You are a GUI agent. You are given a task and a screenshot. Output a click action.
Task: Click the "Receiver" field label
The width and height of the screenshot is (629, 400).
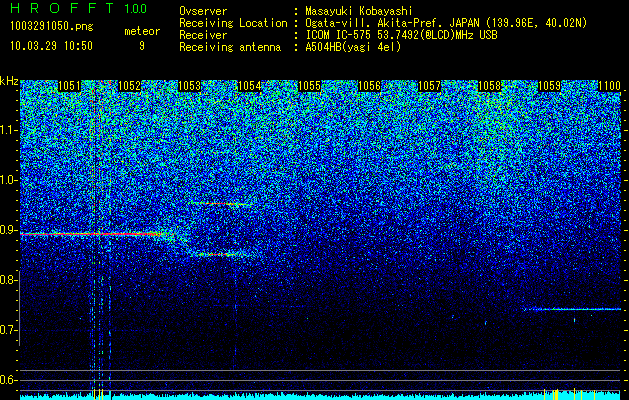pyautogui.click(x=203, y=35)
